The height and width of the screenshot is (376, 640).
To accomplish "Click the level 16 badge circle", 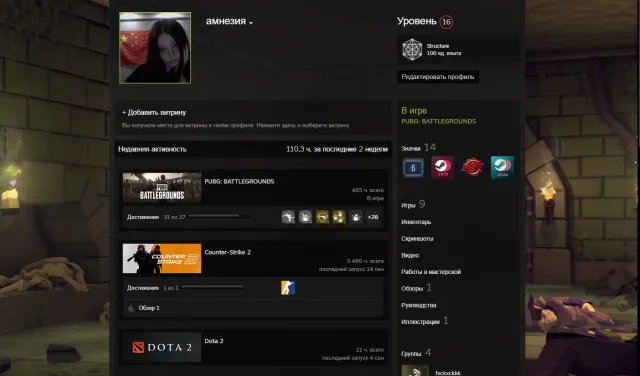I will tap(446, 22).
